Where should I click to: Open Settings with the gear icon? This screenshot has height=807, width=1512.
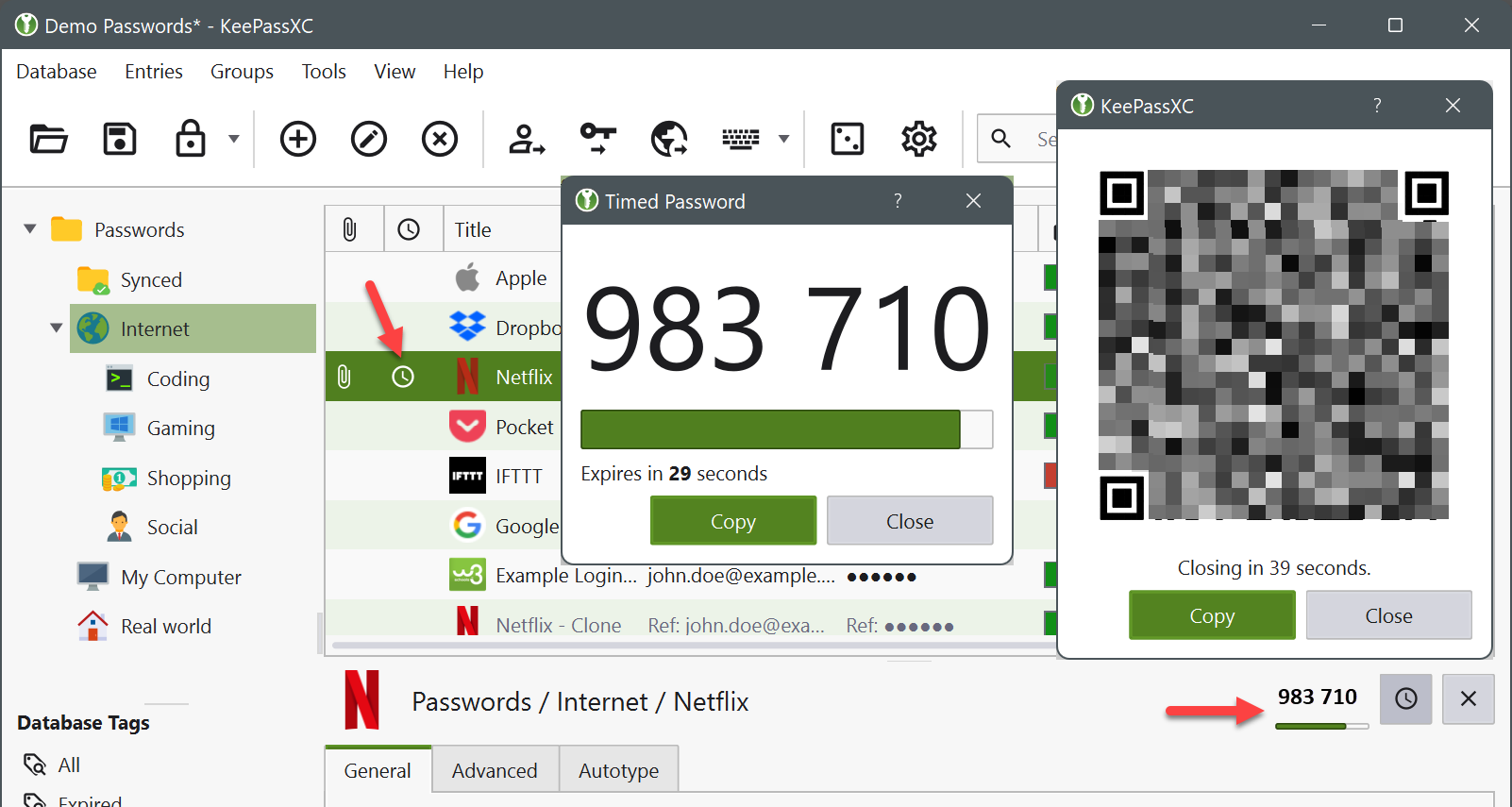[x=918, y=140]
